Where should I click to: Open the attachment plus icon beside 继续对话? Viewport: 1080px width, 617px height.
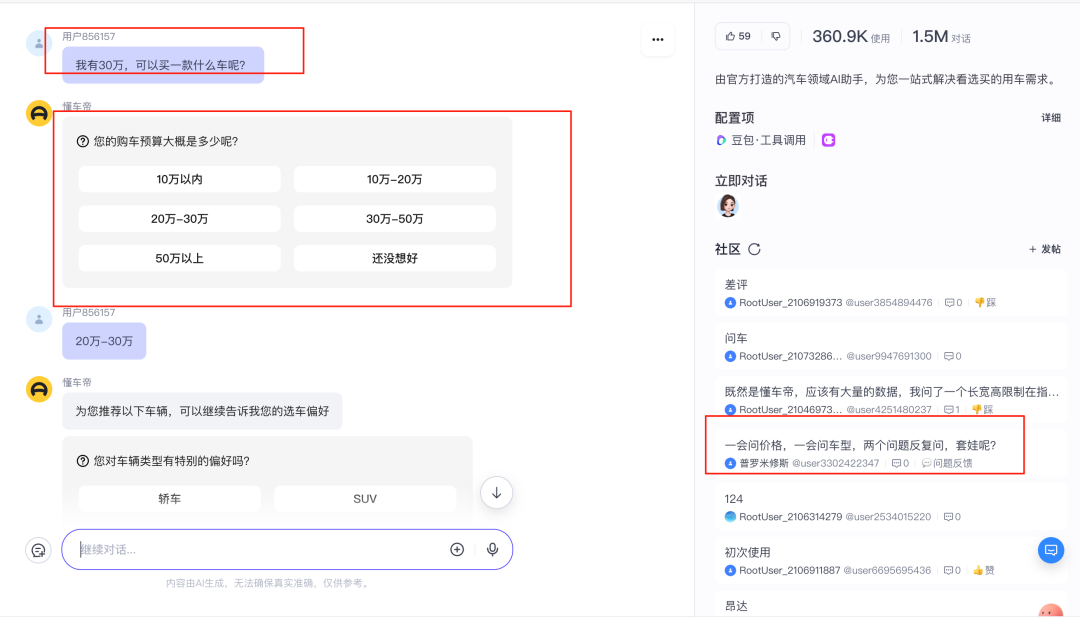pos(457,549)
